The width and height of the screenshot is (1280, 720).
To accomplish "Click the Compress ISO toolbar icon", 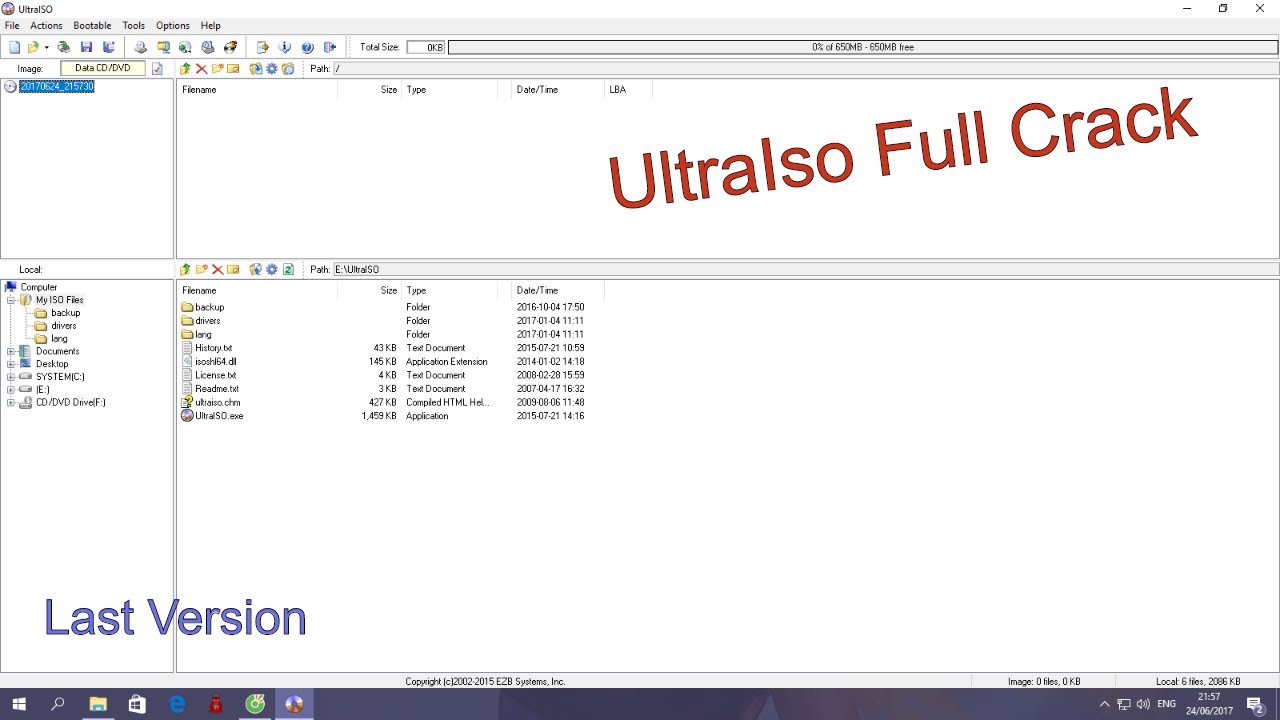I will [x=163, y=47].
